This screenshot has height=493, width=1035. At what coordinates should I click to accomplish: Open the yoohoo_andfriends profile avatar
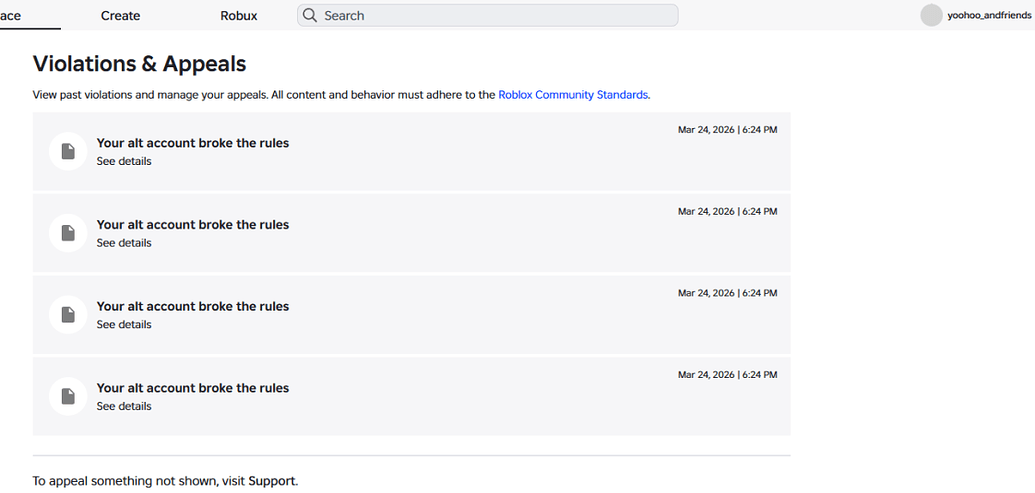coord(931,15)
